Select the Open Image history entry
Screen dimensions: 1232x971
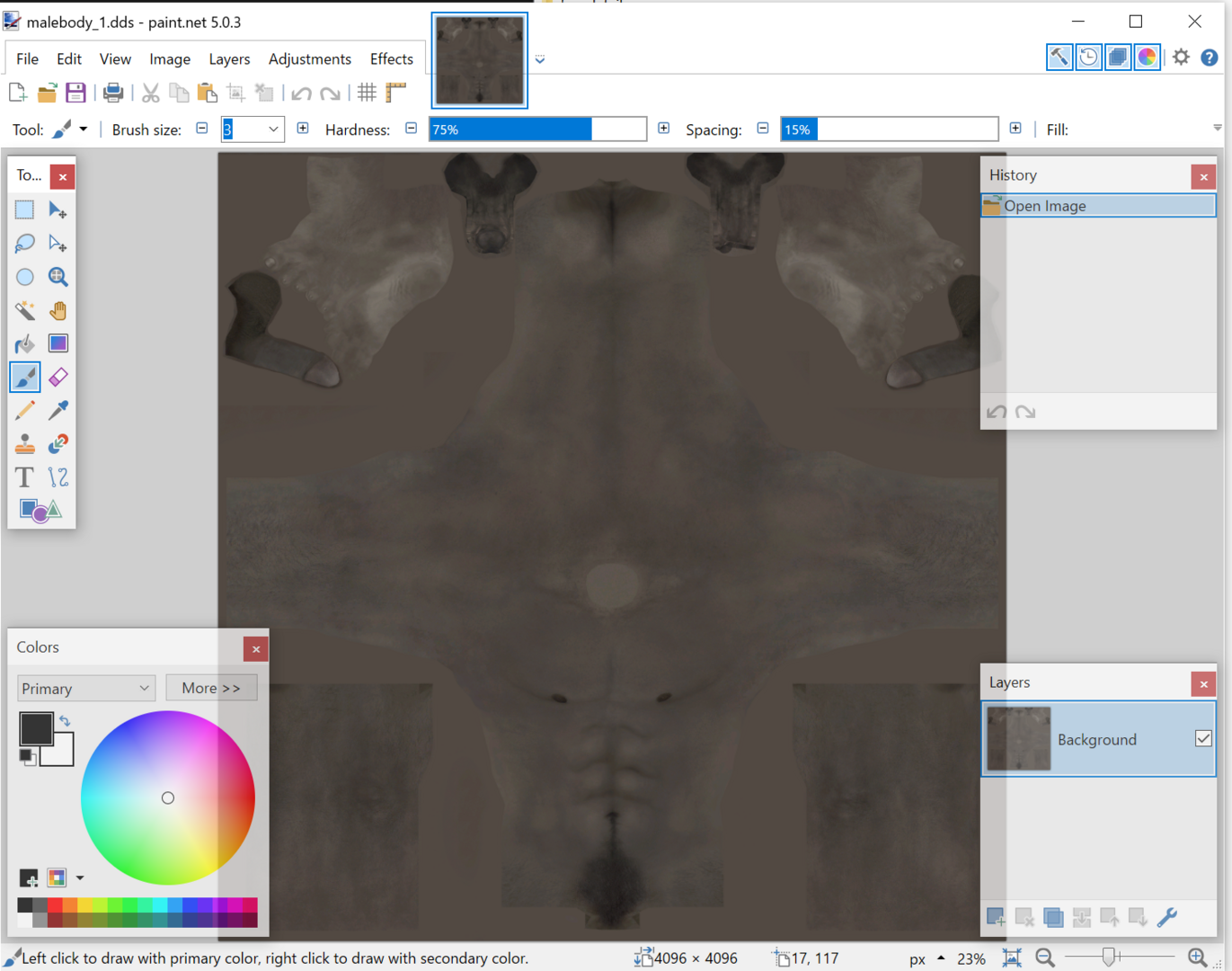(x=1098, y=206)
